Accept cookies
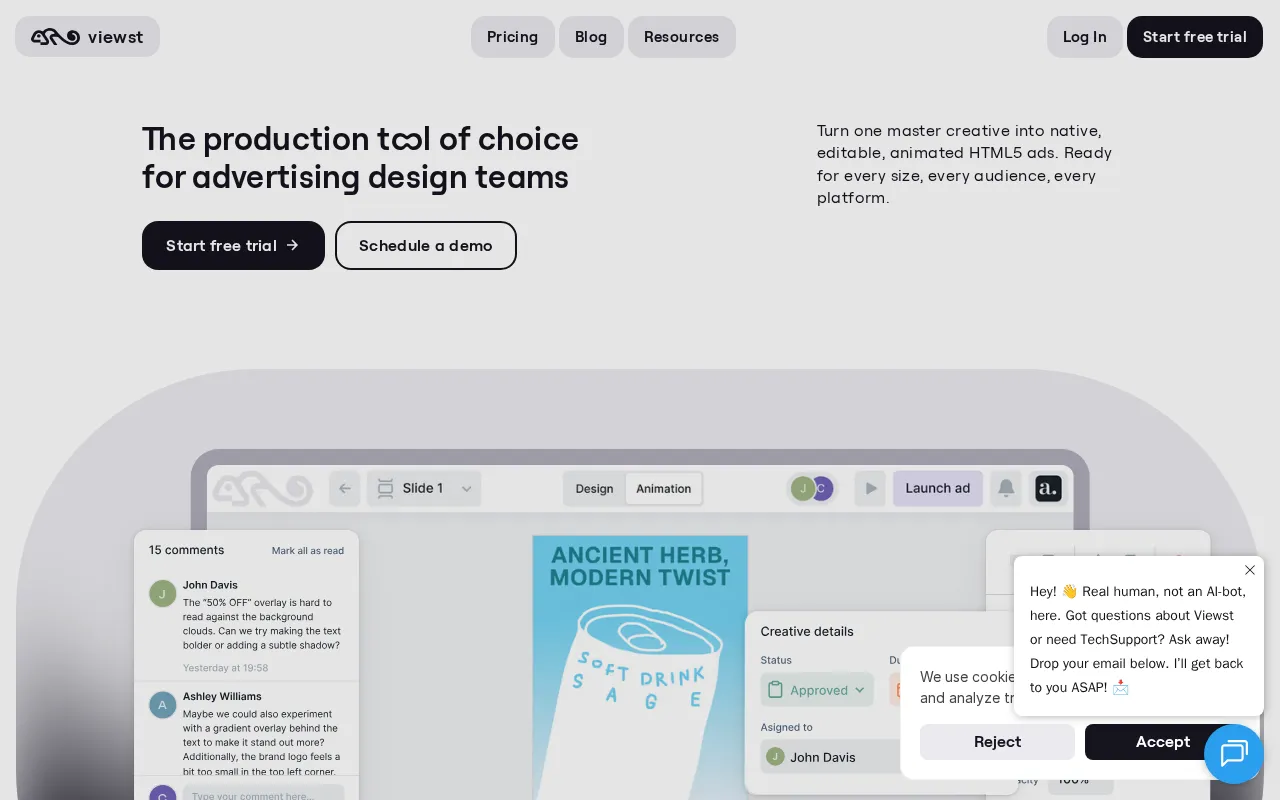 click(x=1162, y=742)
